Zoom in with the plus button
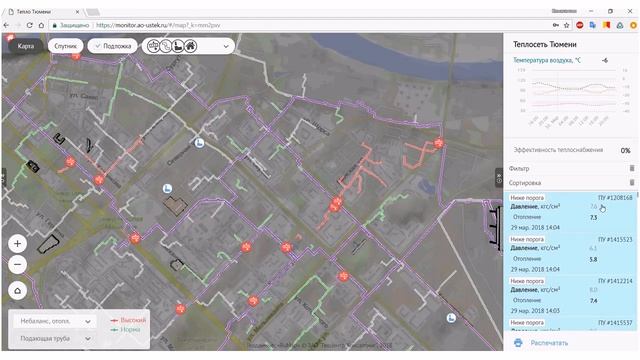The image size is (640, 360). point(18,244)
